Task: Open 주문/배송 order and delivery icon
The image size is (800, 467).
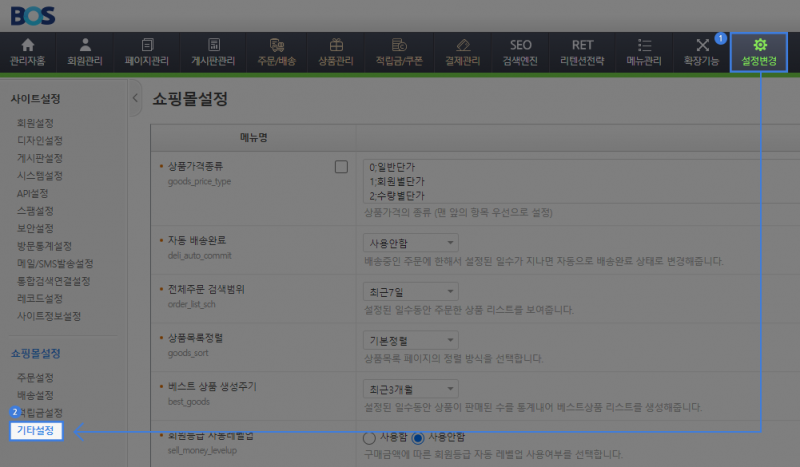Action: tap(277, 46)
